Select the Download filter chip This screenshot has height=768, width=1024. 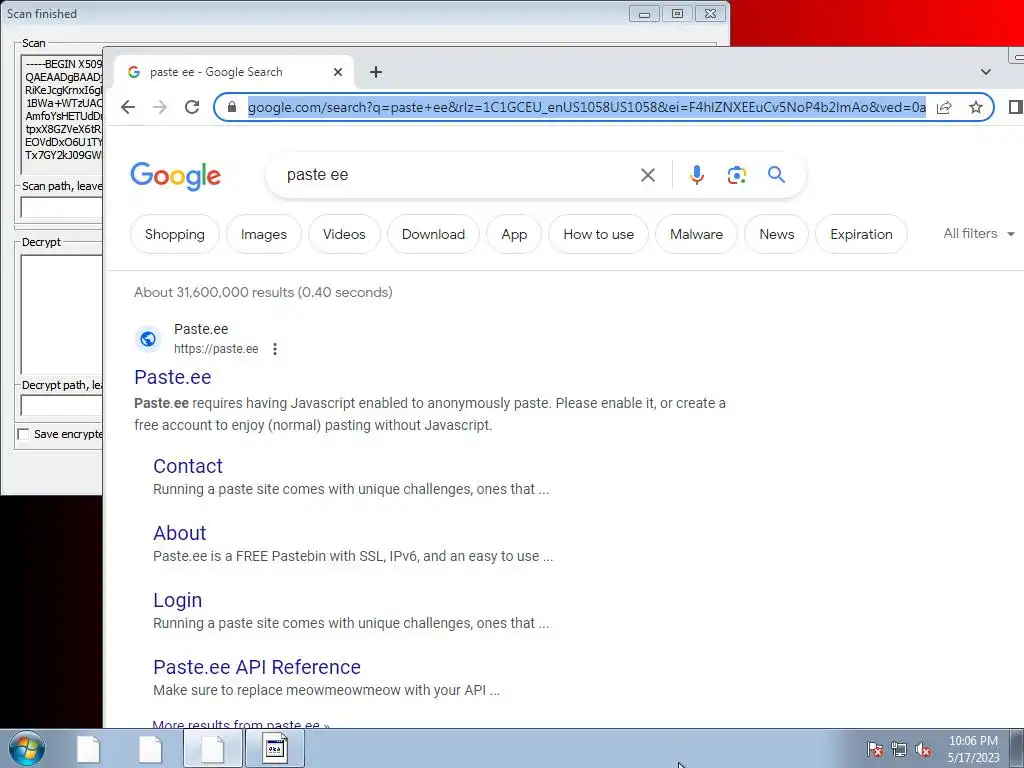(x=433, y=234)
